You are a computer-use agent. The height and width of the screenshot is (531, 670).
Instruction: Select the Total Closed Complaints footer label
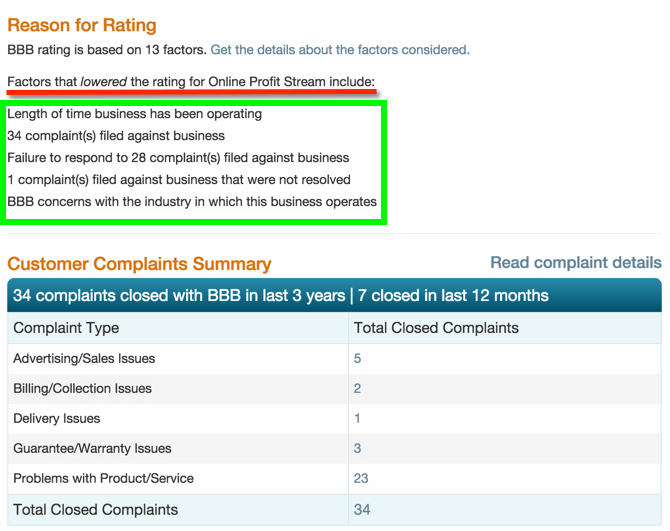(96, 510)
